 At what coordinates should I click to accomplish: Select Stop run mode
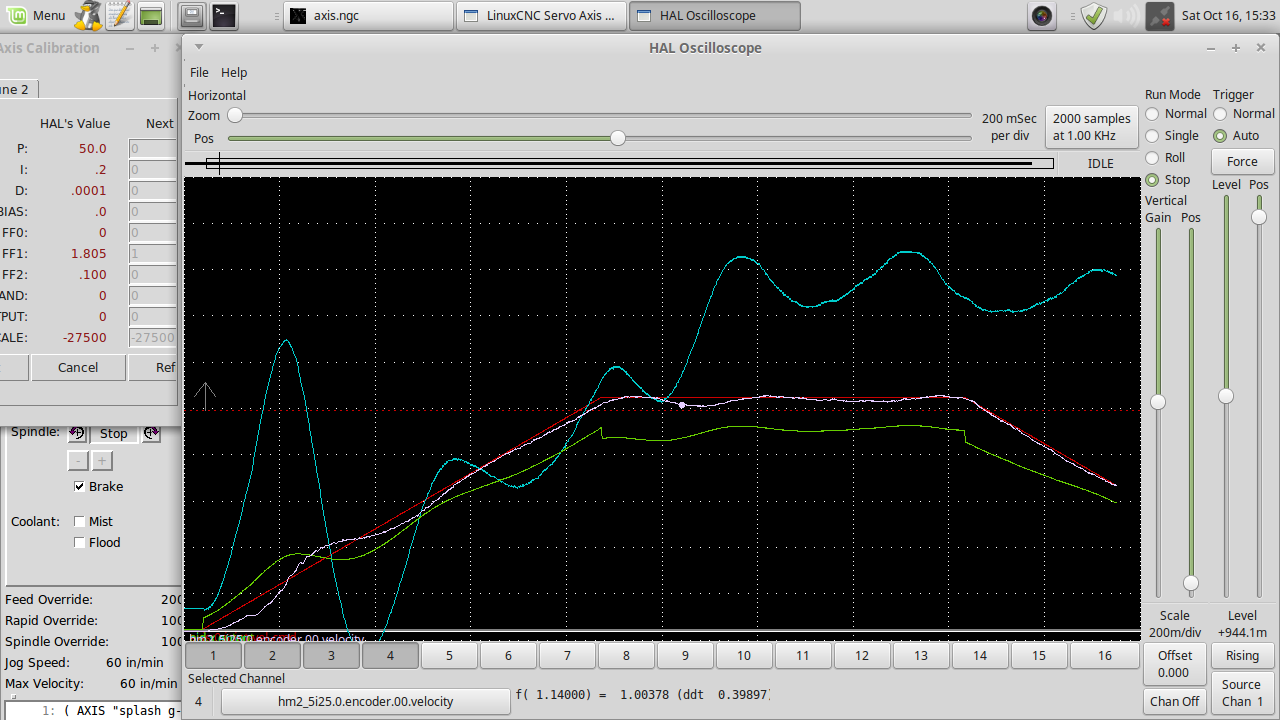tap(1152, 180)
